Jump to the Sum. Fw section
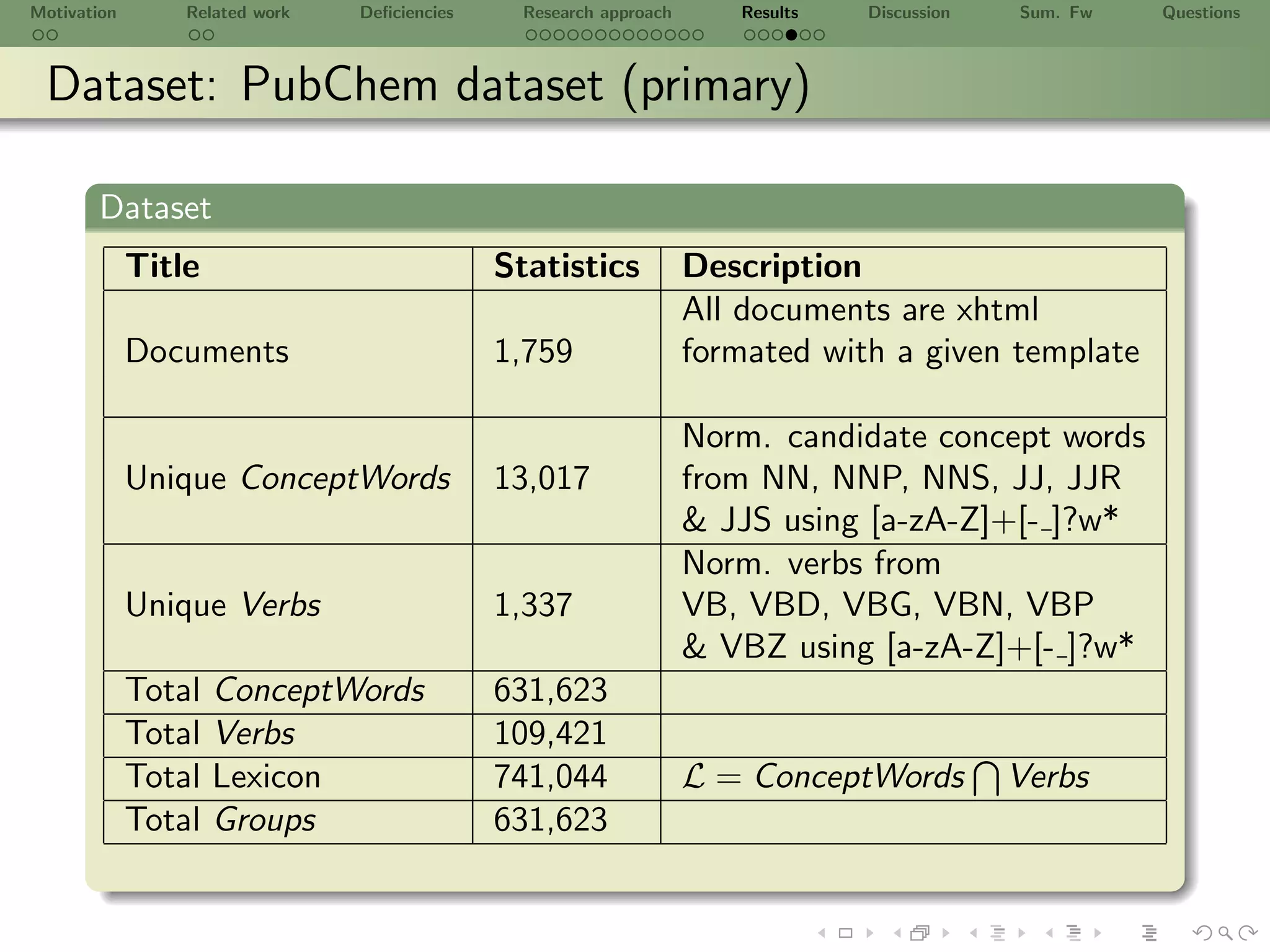 click(1056, 12)
